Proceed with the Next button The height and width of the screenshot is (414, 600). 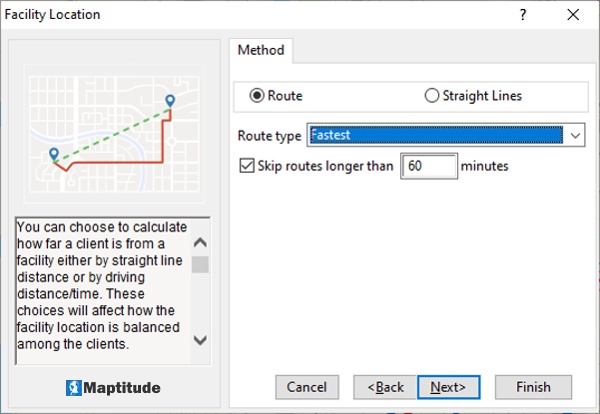click(448, 387)
